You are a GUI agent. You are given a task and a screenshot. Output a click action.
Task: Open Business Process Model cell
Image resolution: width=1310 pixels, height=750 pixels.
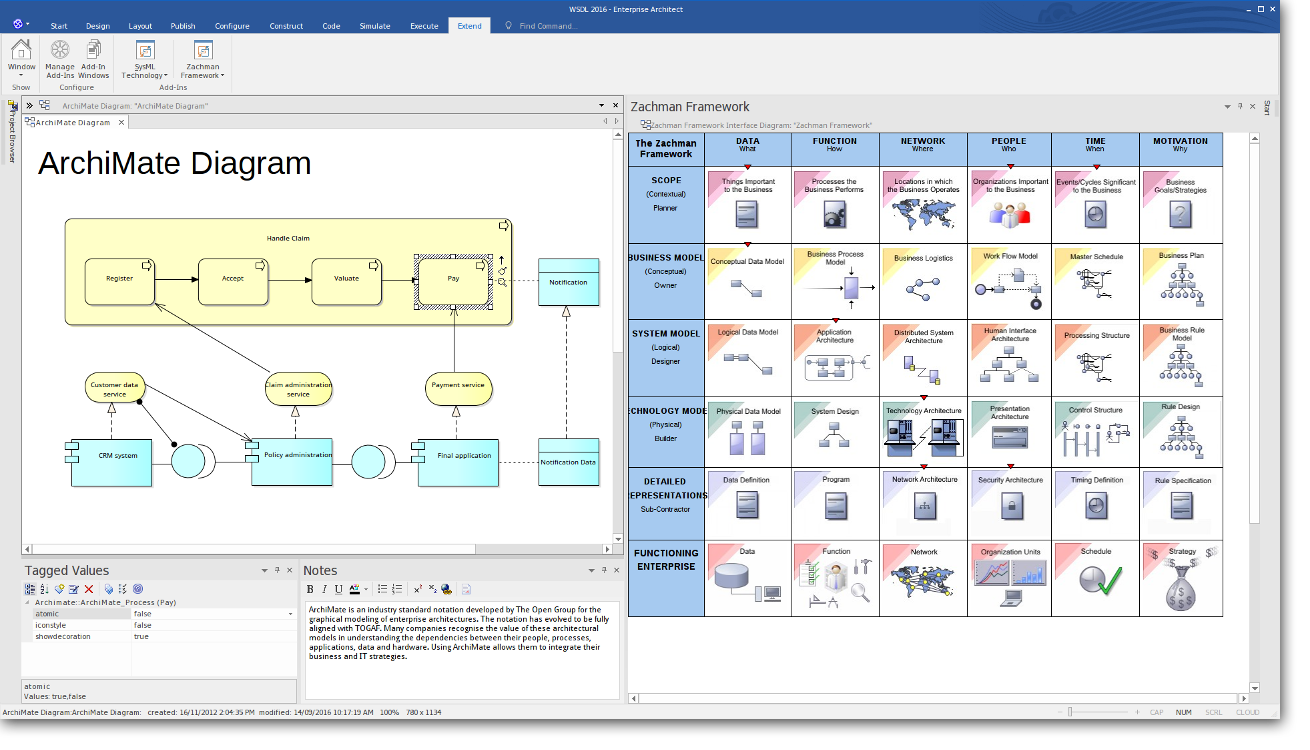point(835,282)
